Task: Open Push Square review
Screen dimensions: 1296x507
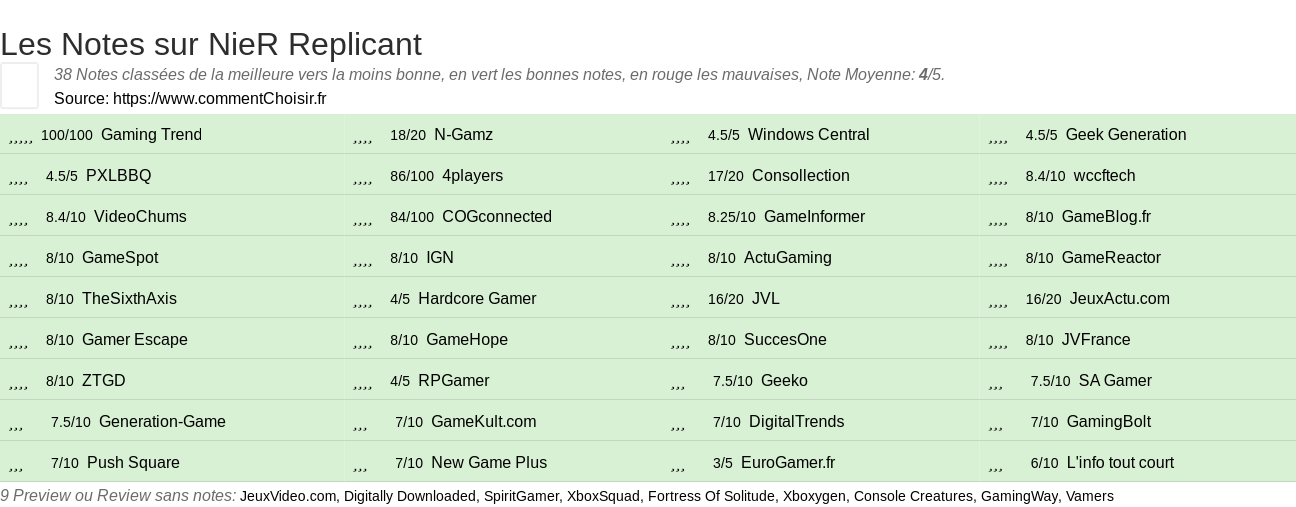Action: pos(133,463)
